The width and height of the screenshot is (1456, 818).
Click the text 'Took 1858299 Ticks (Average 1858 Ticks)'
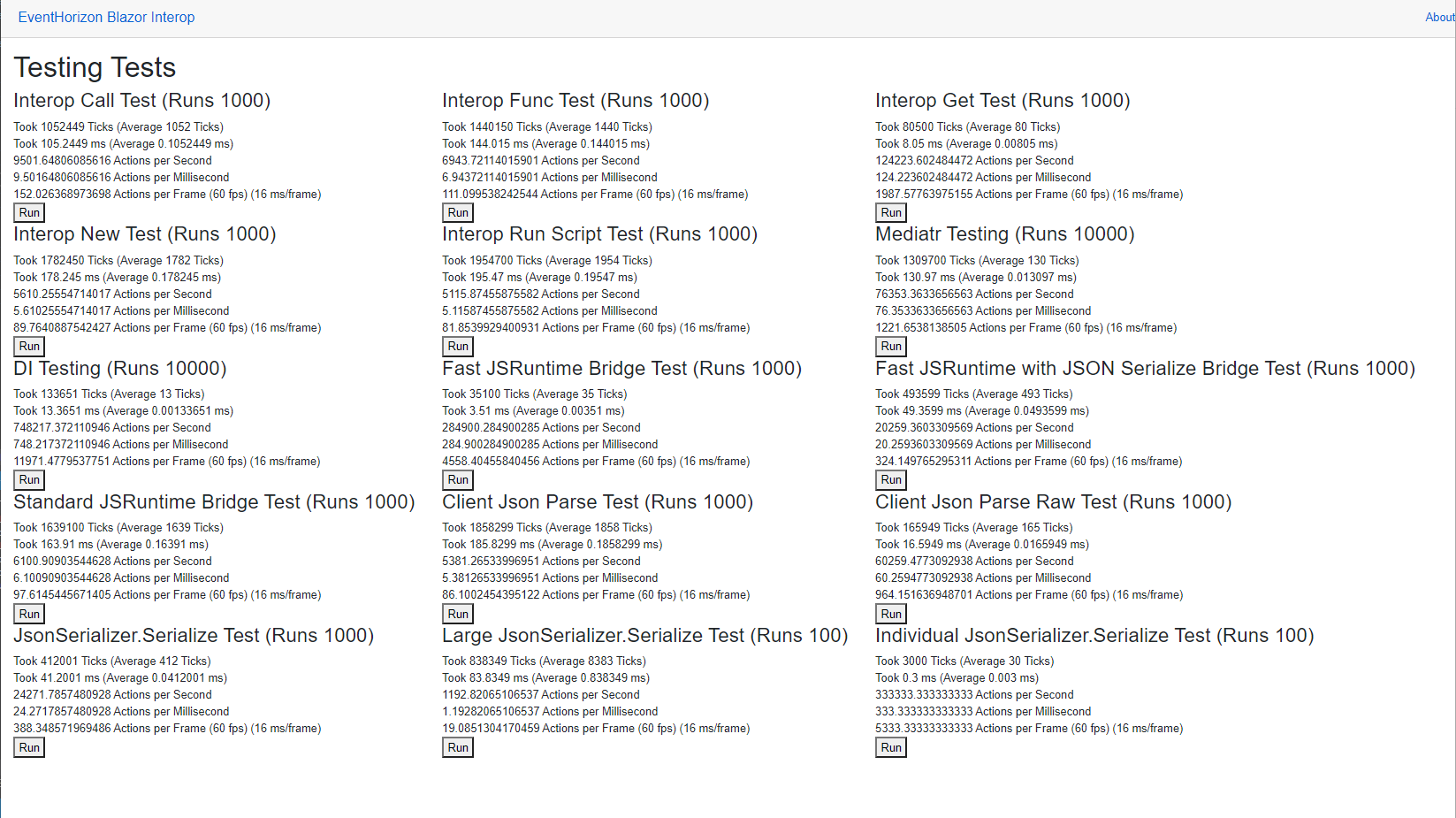click(x=547, y=528)
